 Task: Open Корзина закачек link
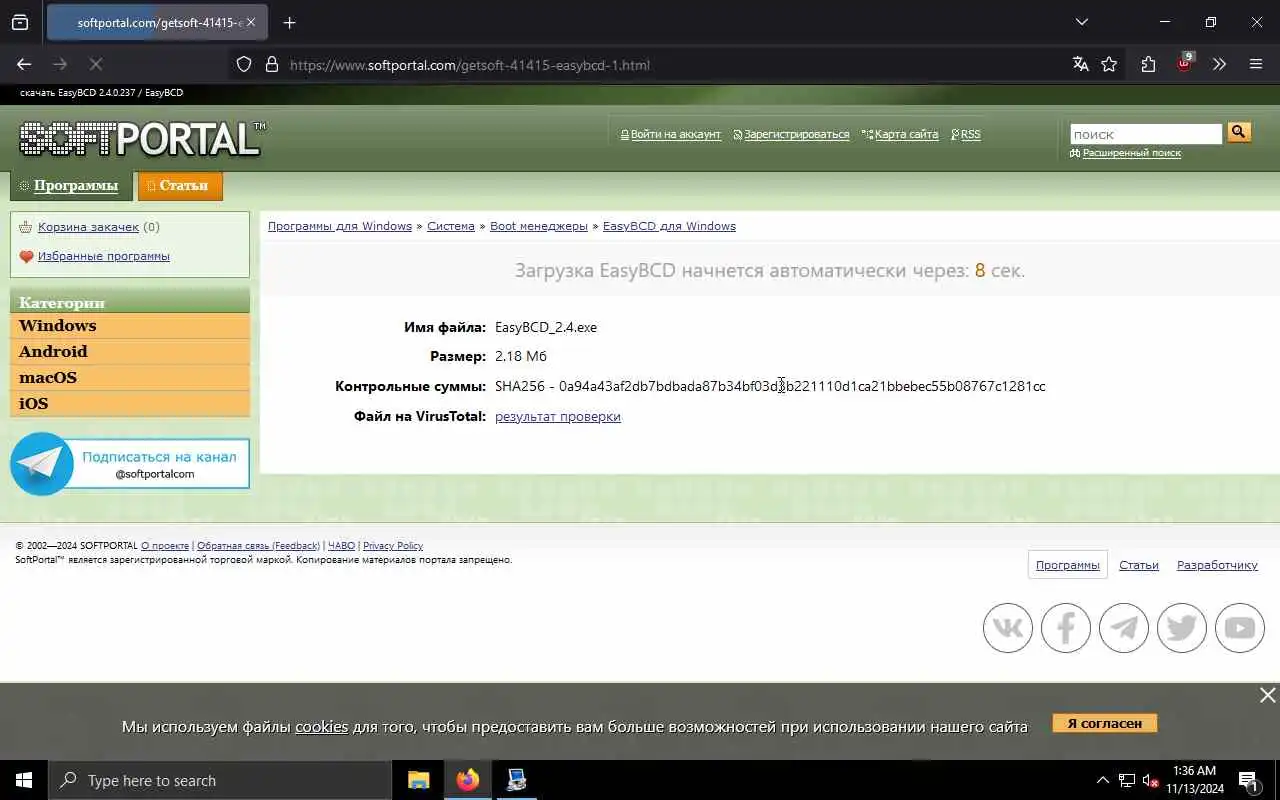coord(88,227)
